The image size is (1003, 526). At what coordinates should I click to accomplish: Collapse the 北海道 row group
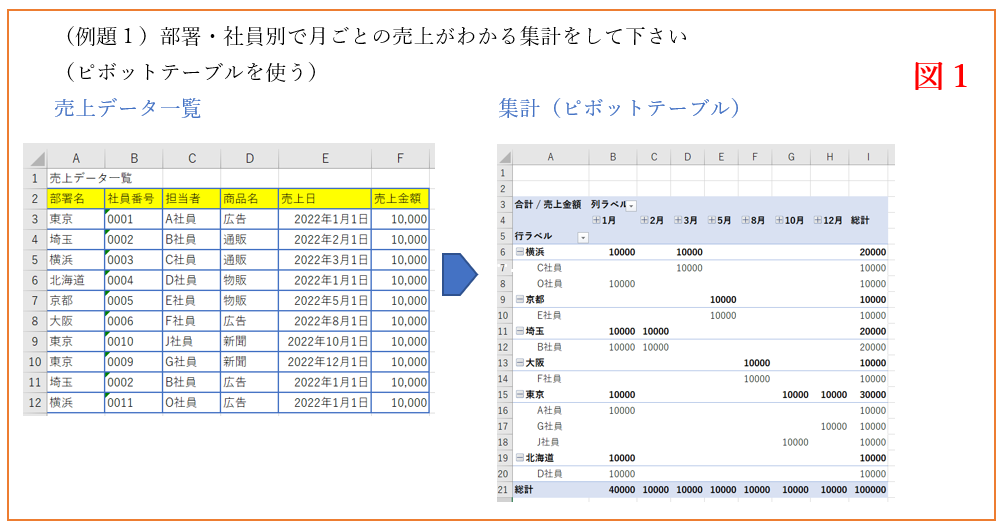click(x=519, y=457)
